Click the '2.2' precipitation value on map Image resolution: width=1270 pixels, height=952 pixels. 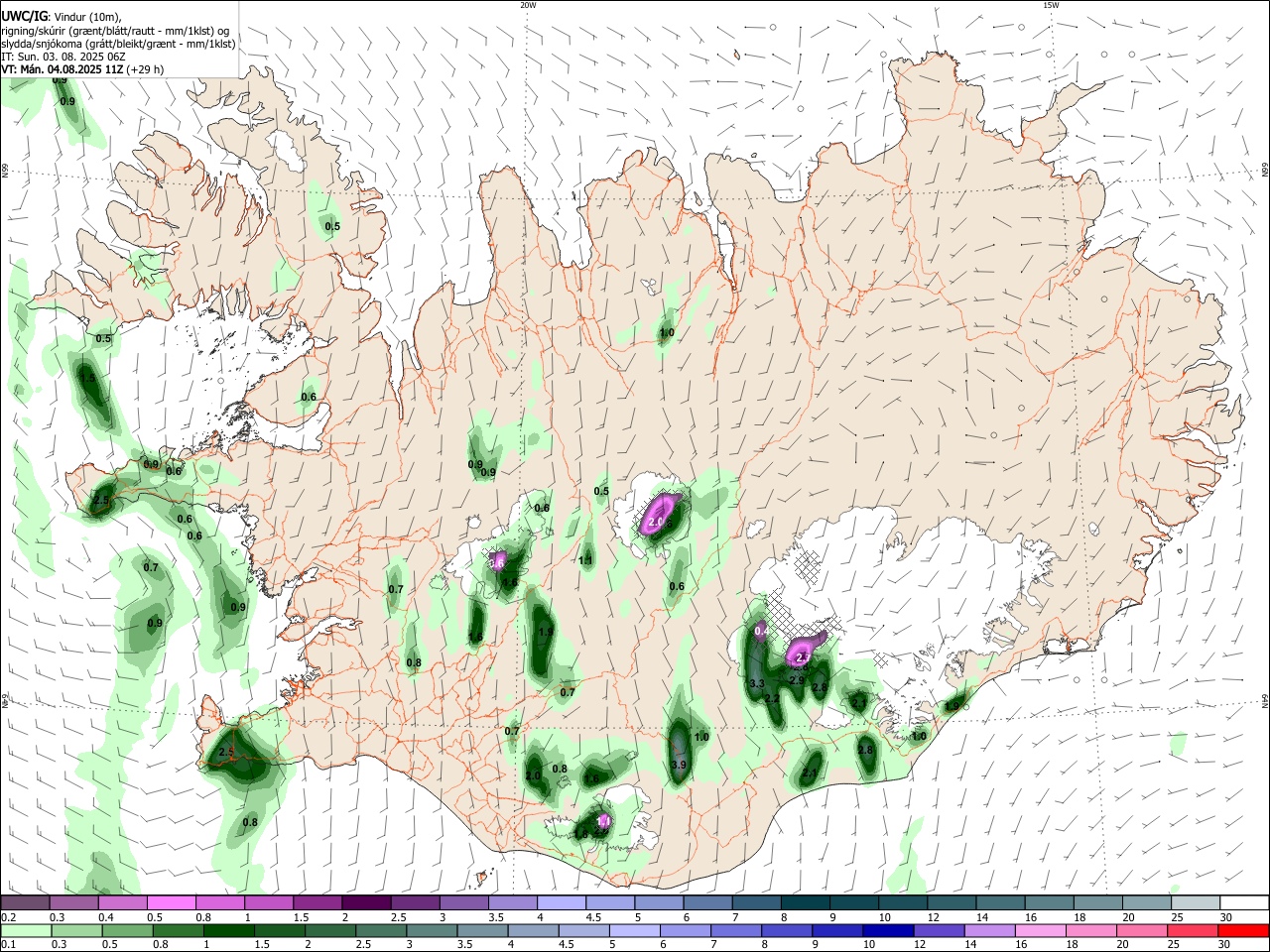coord(773,699)
